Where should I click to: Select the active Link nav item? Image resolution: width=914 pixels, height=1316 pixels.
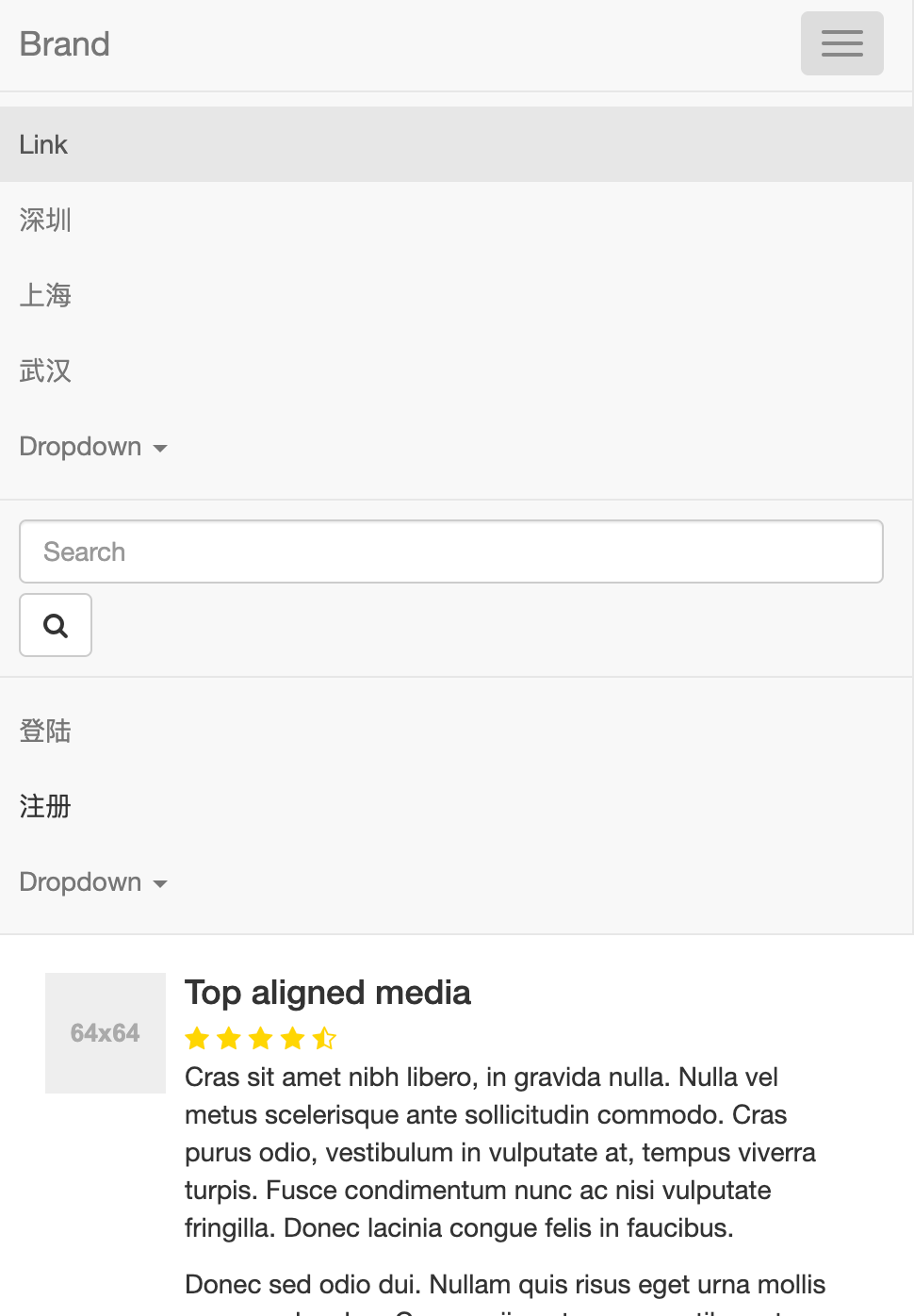click(x=42, y=144)
